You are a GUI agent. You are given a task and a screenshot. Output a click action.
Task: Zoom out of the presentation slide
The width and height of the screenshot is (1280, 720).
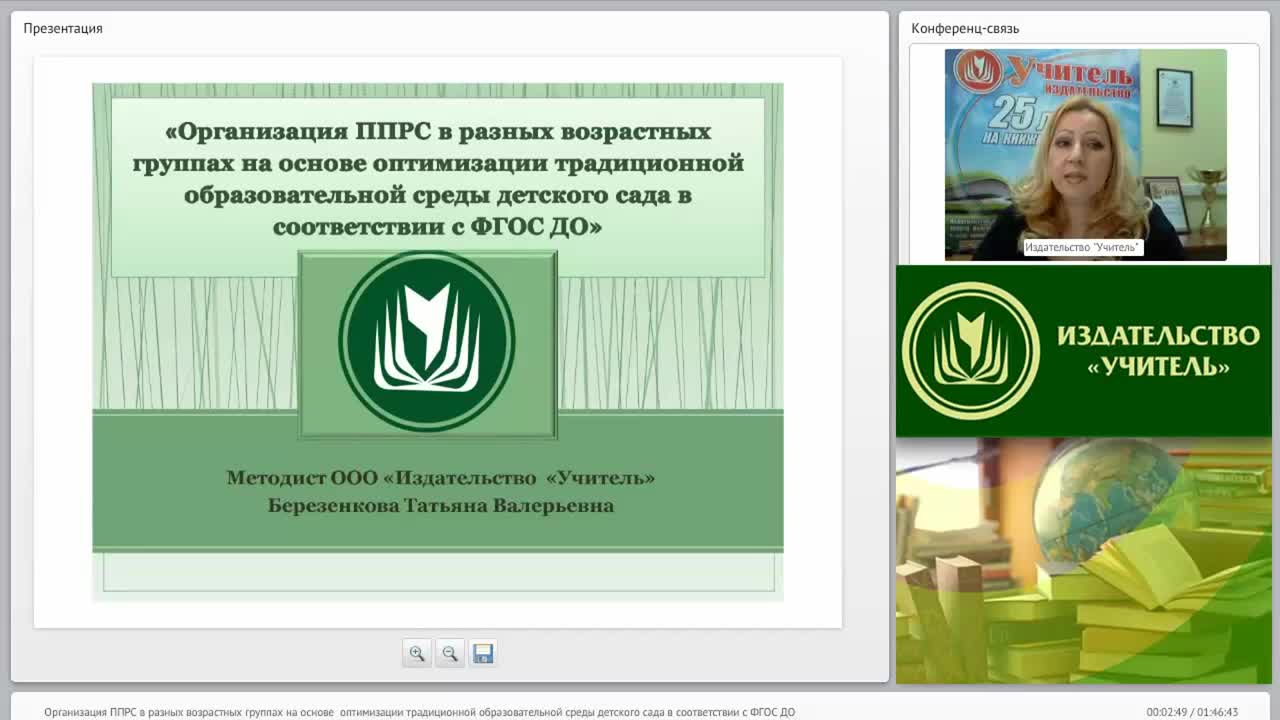click(450, 653)
